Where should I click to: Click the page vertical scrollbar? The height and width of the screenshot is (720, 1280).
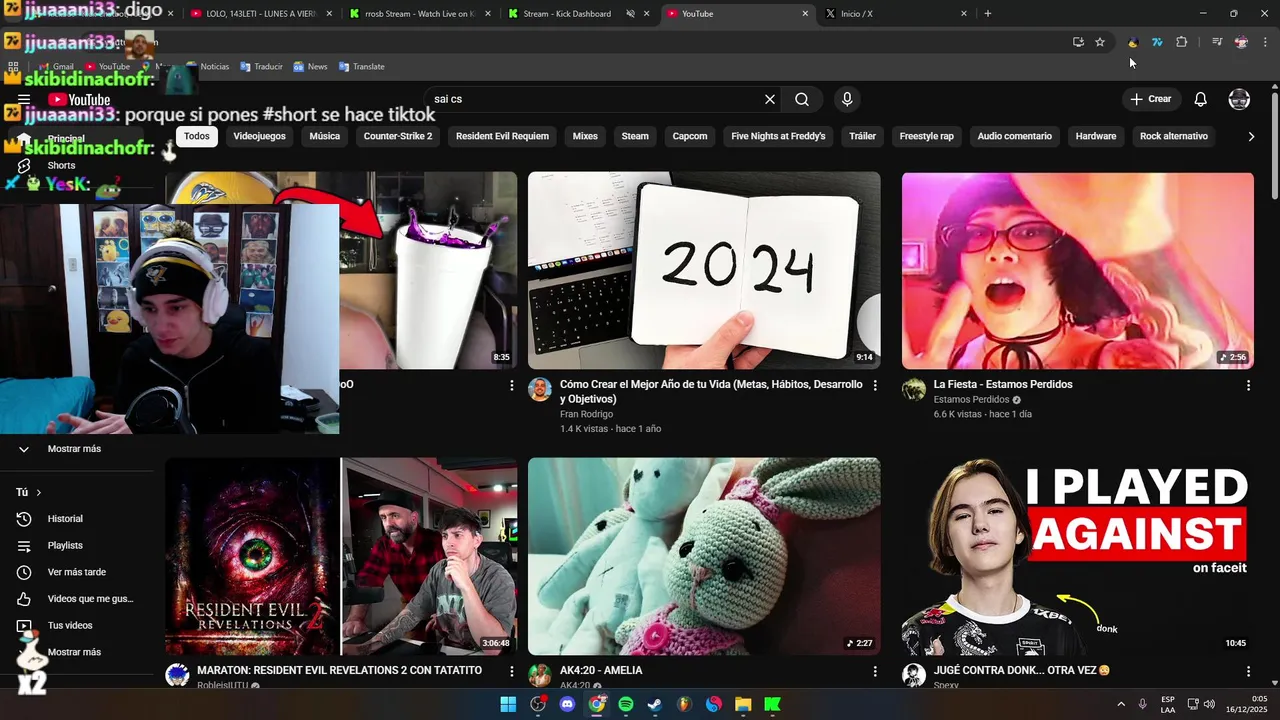coord(1274,145)
